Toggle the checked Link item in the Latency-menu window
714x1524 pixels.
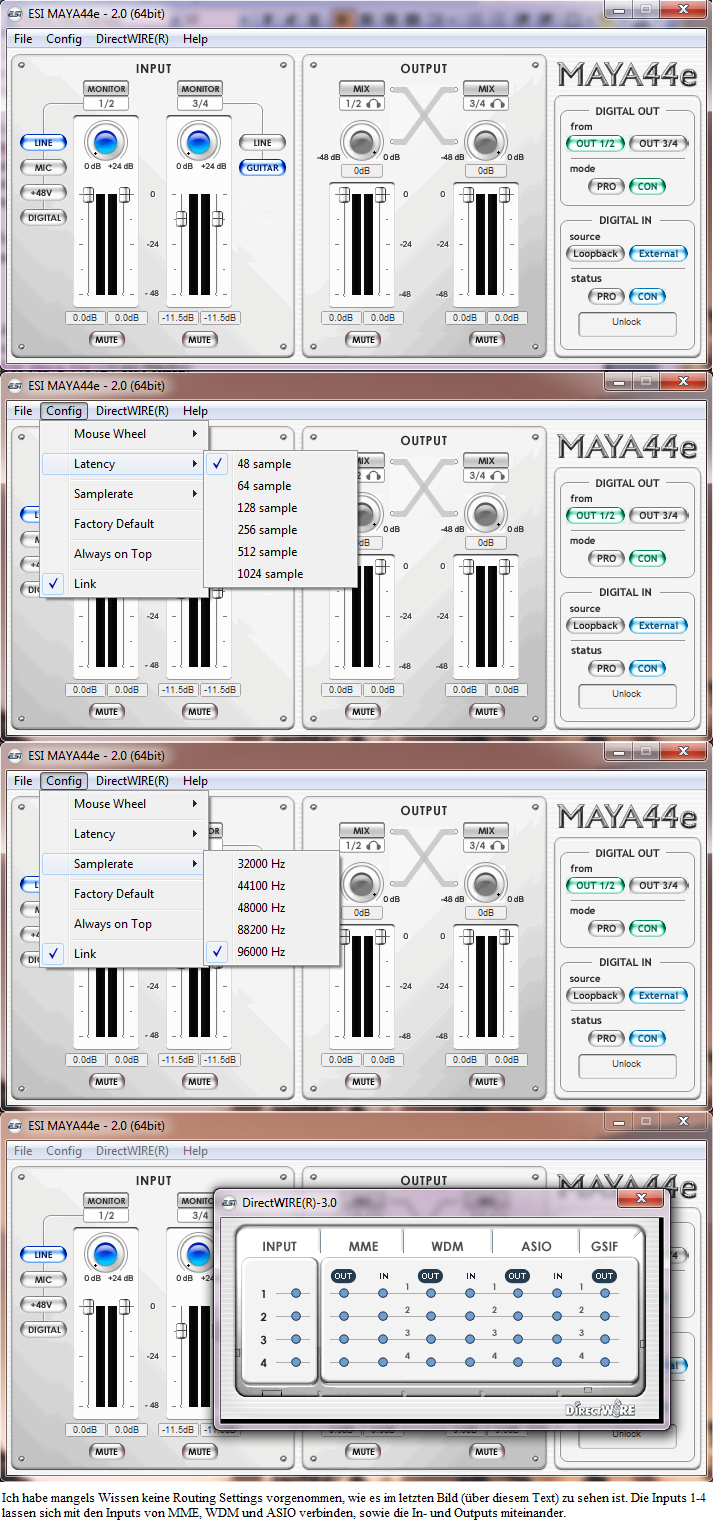124,584
